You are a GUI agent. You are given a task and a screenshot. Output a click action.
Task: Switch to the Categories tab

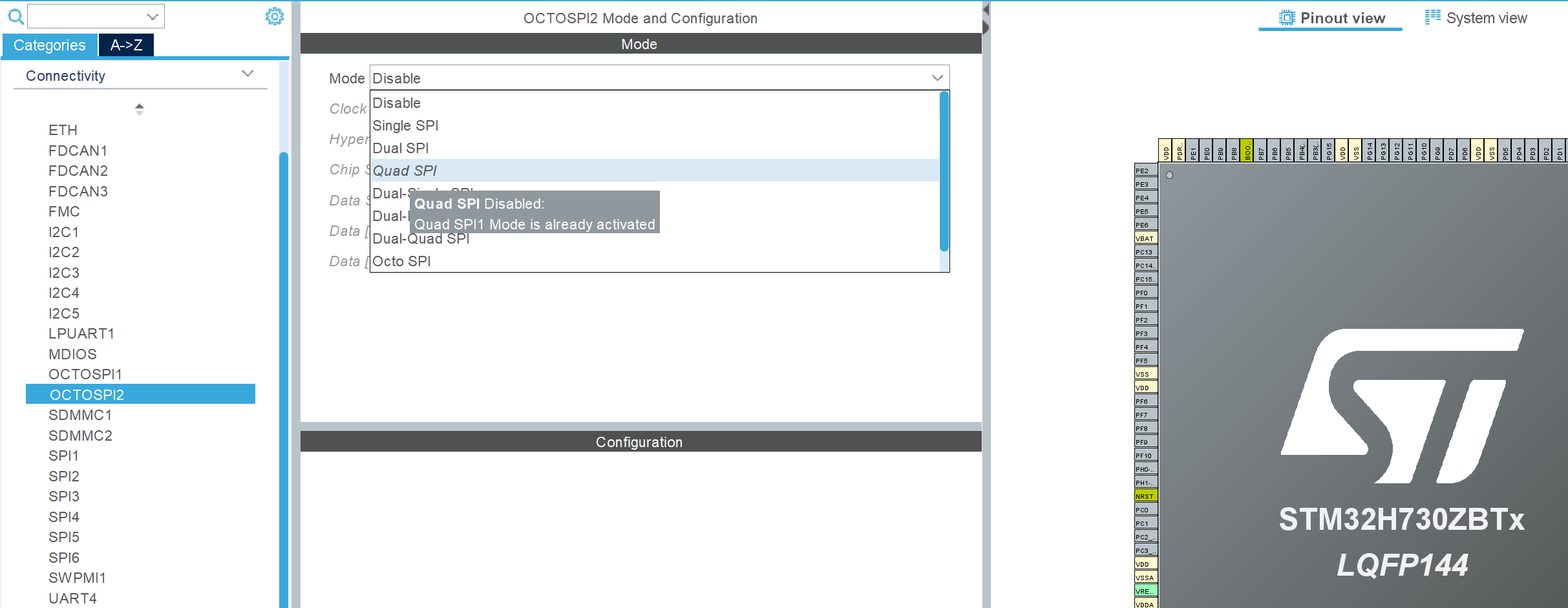(x=49, y=45)
